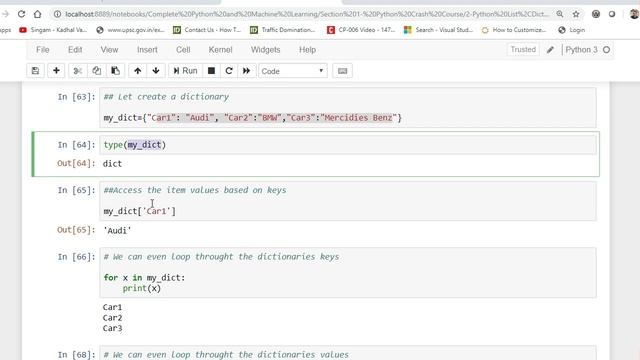The height and width of the screenshot is (360, 640).
Task: Open the Cell menu
Action: click(183, 50)
